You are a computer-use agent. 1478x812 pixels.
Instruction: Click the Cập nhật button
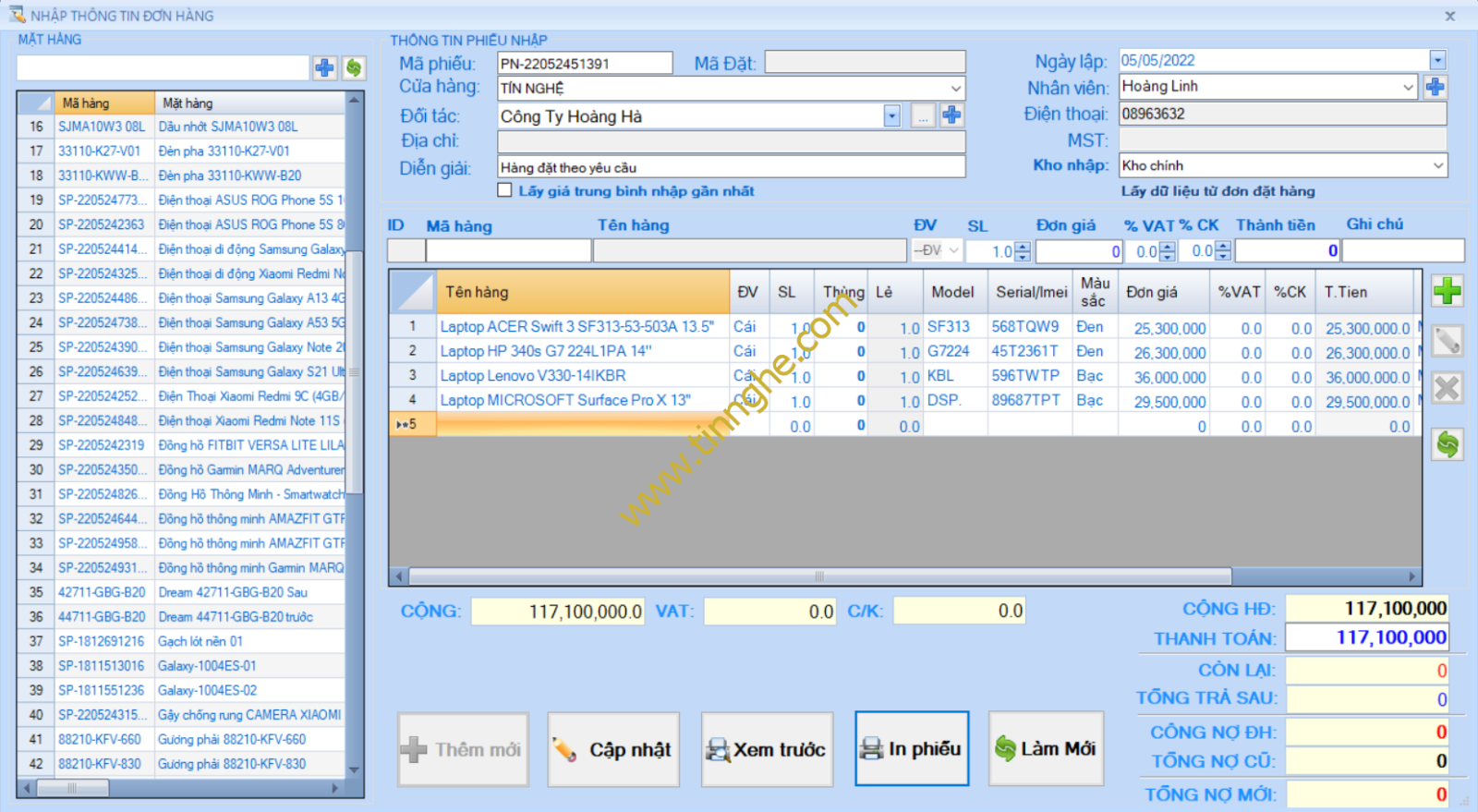[613, 749]
